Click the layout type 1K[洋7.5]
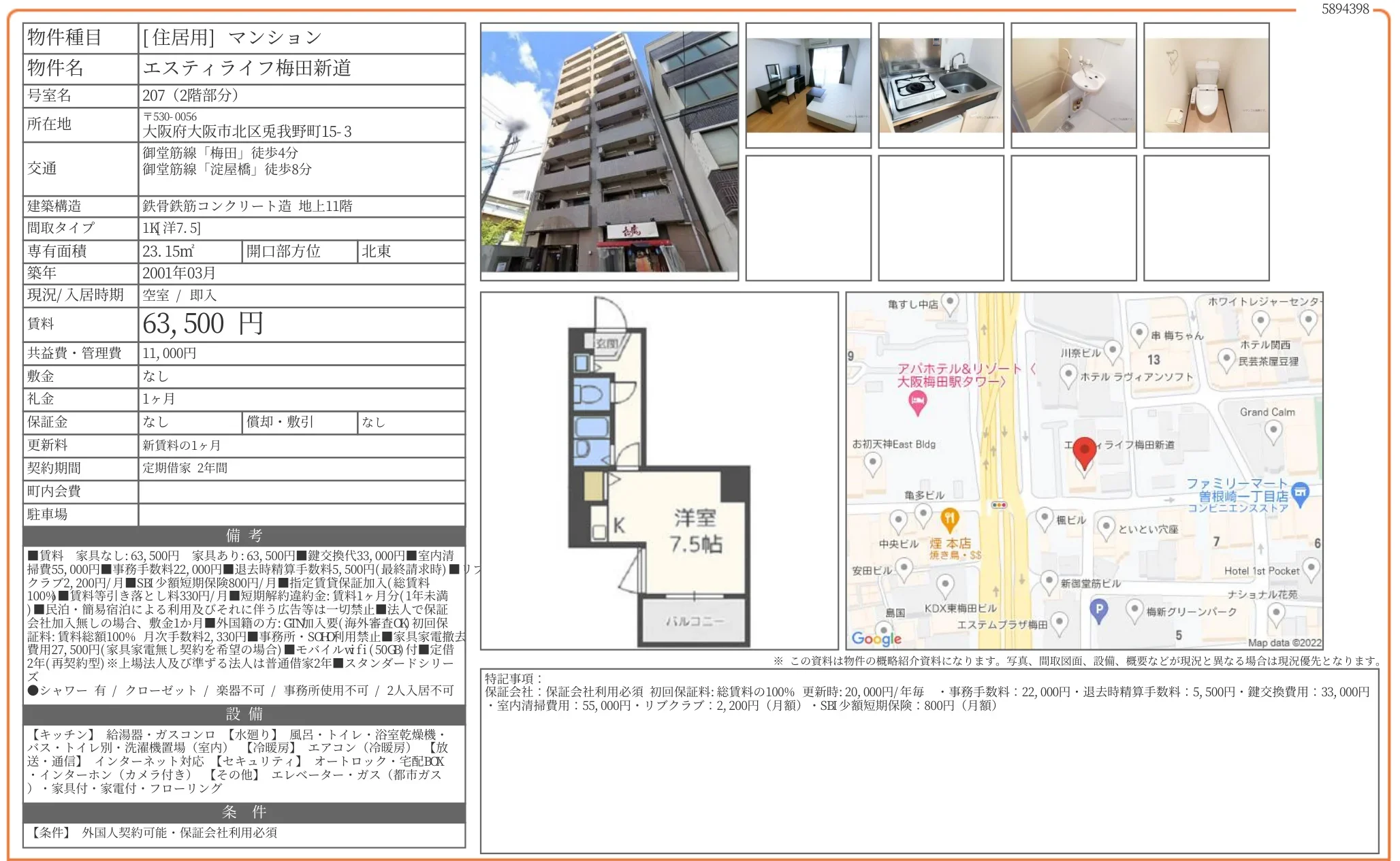 pos(172,228)
